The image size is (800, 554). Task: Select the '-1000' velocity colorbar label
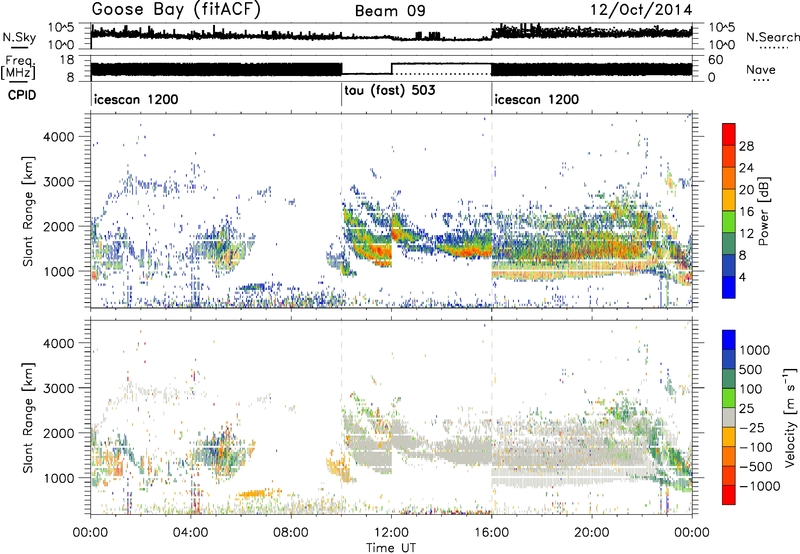coord(759,486)
